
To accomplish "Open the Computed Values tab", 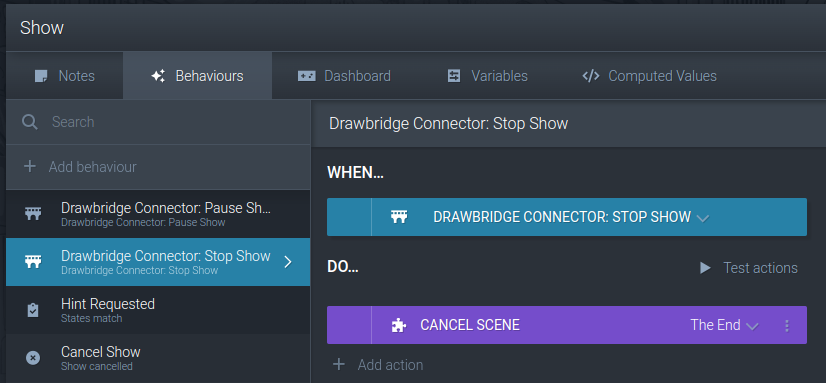I will pos(649,76).
